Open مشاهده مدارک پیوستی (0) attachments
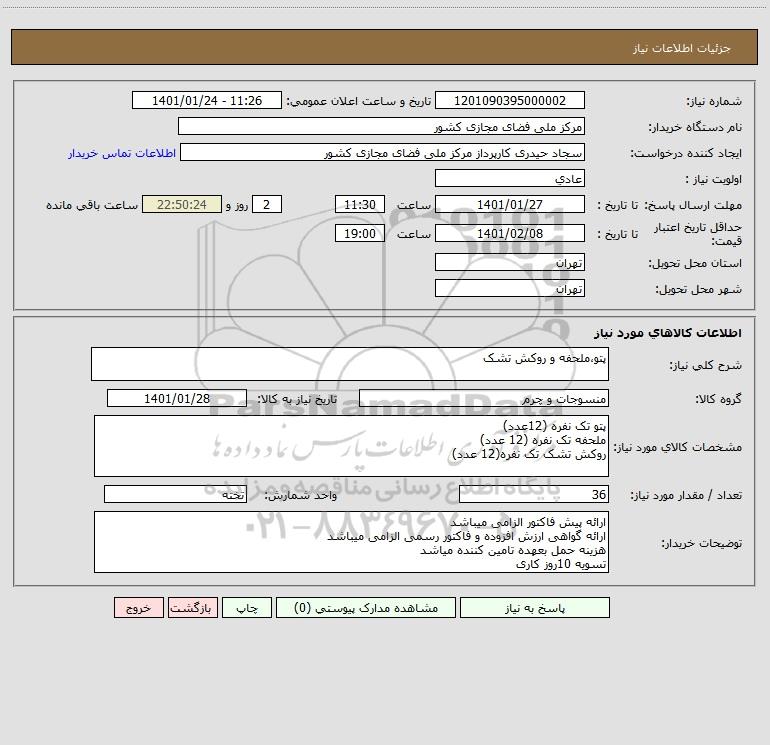The height and width of the screenshot is (745, 770). pos(366,607)
